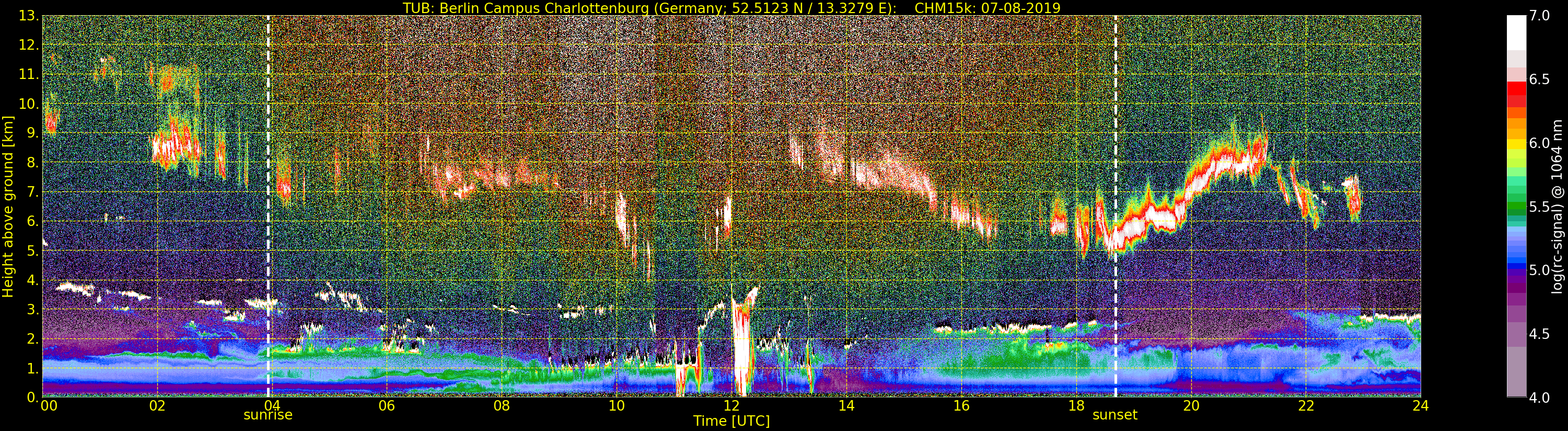1568x431 pixels.
Task: Click the '8.' height tick label
Action: (x=33, y=163)
